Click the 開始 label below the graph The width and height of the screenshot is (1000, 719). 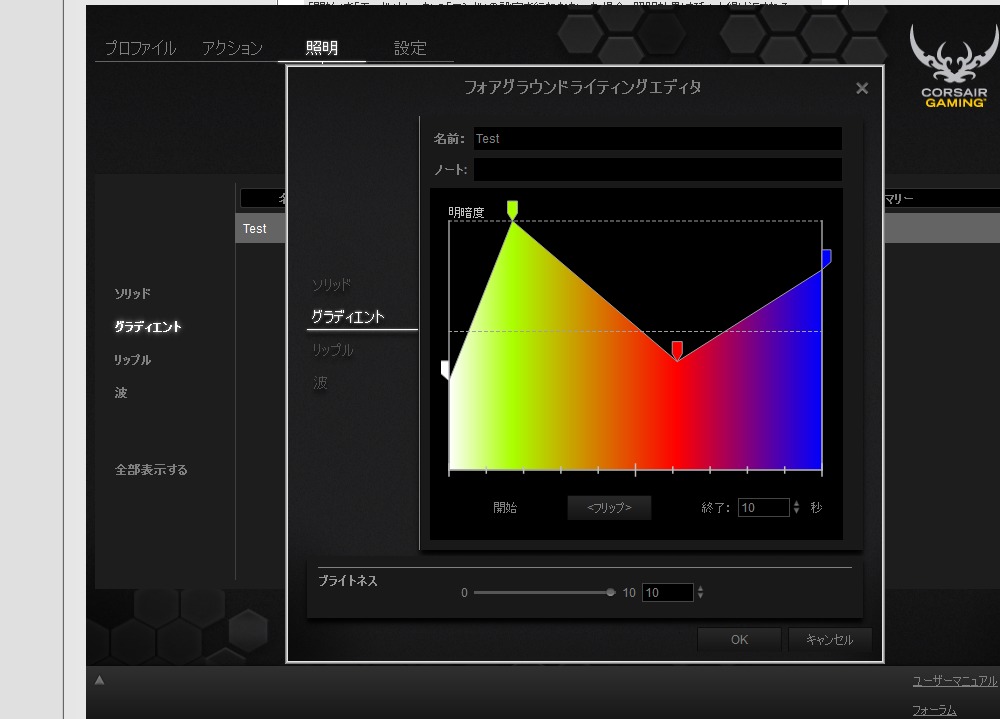pos(505,507)
